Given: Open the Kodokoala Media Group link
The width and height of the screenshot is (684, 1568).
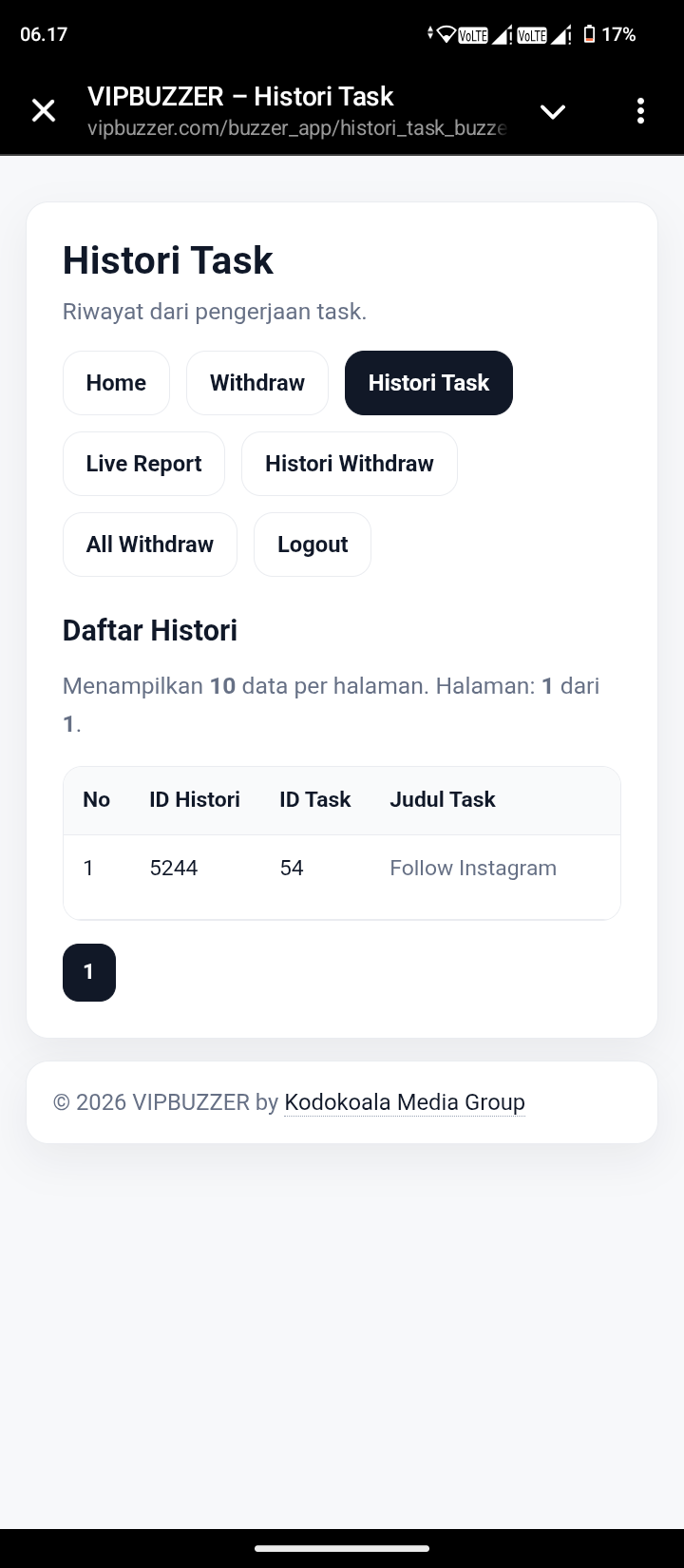Looking at the screenshot, I should click(x=405, y=1102).
